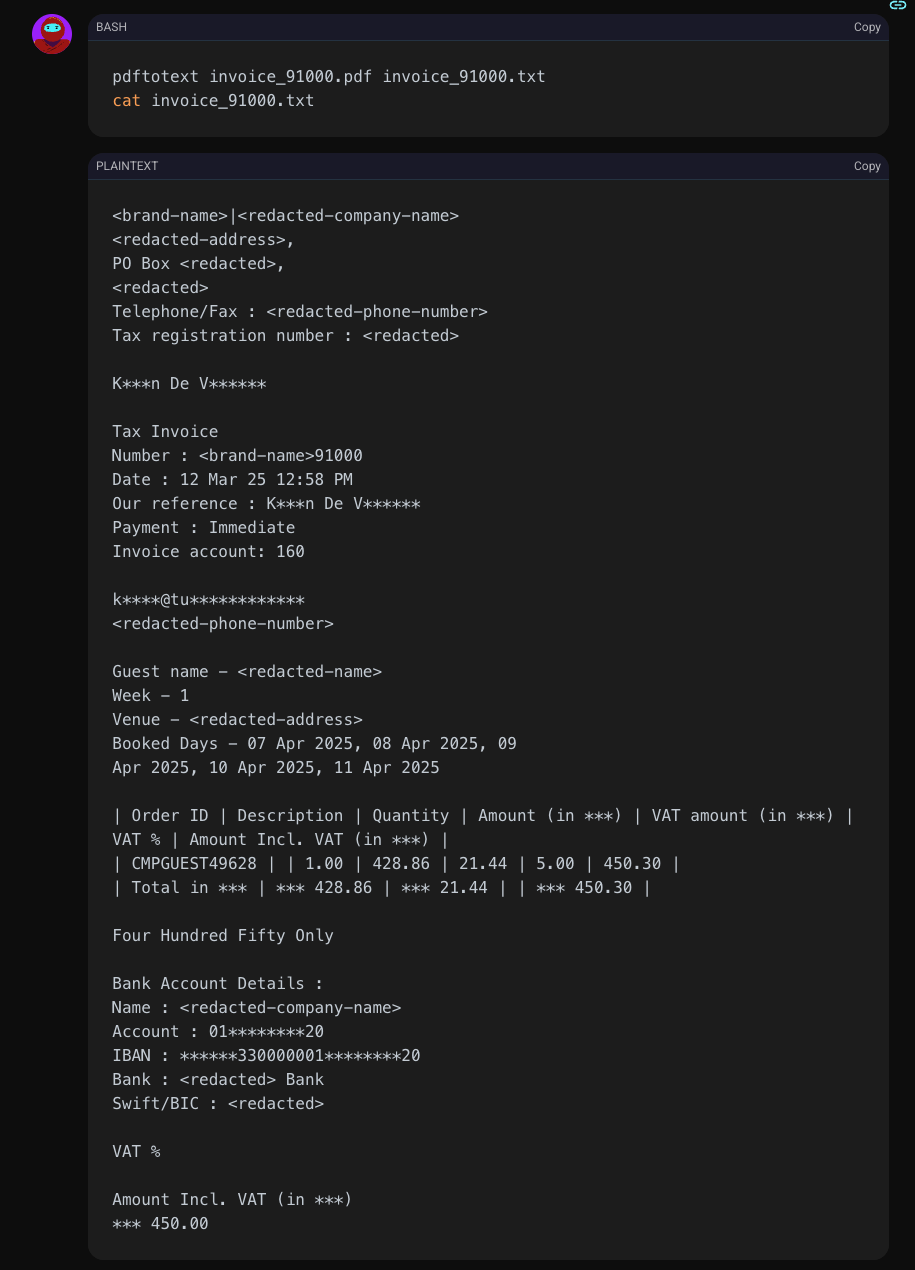Click the Tax registration number line
The width and height of the screenshot is (915, 1270).
285,336
